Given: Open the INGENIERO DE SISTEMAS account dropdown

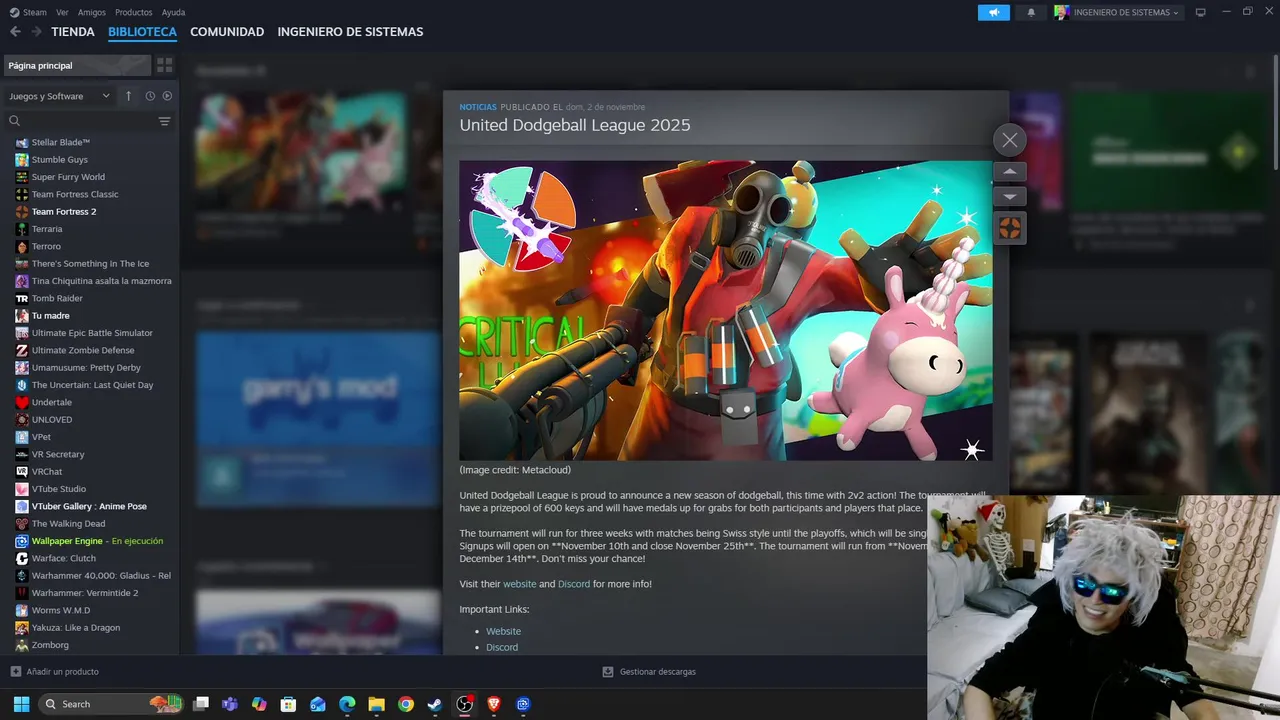Looking at the screenshot, I should (1117, 12).
